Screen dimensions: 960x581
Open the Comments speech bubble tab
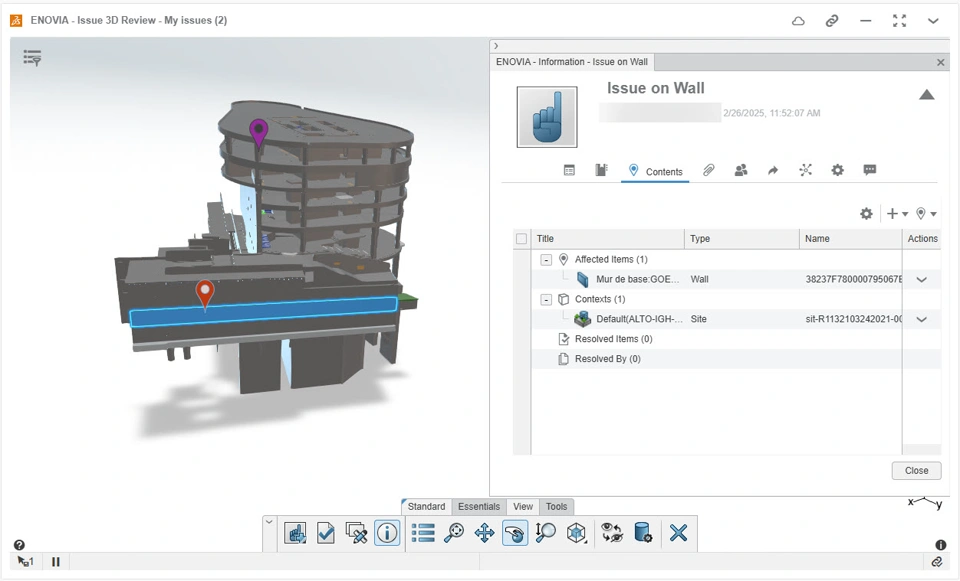(869, 170)
